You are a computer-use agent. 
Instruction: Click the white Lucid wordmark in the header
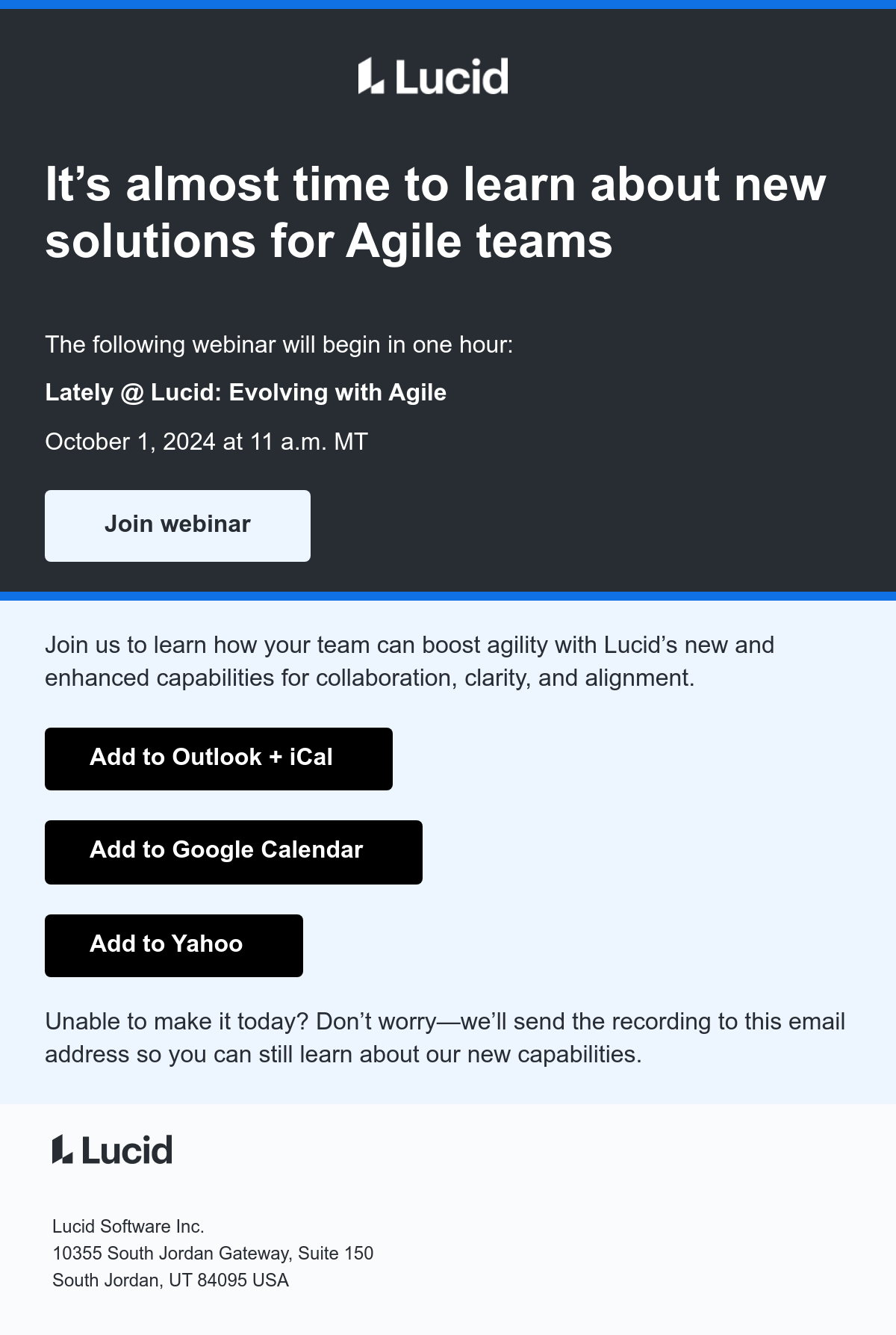(452, 76)
